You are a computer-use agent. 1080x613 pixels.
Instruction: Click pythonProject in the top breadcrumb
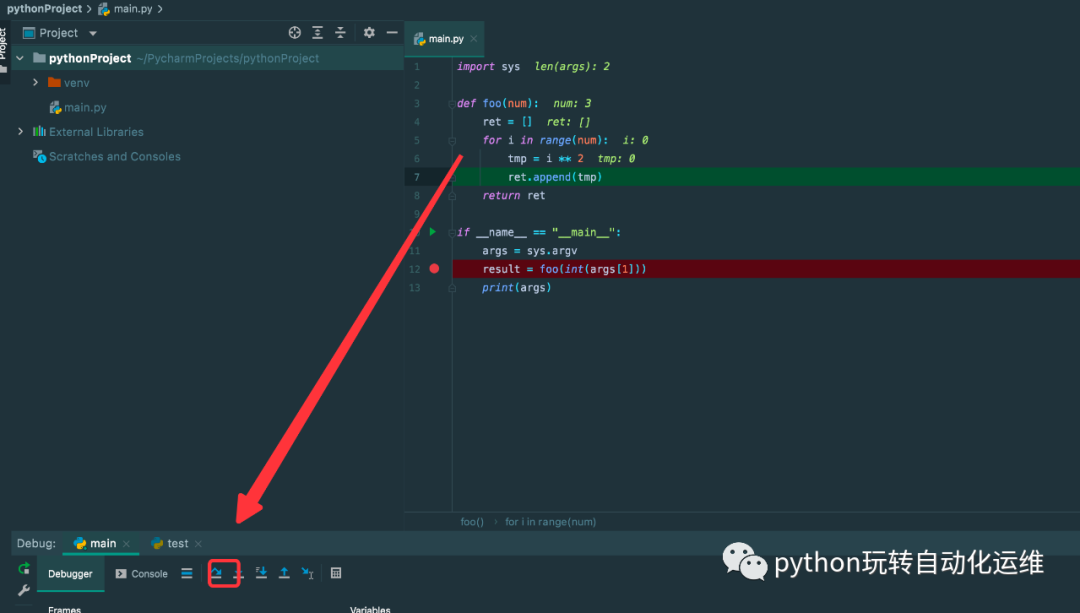pos(44,9)
